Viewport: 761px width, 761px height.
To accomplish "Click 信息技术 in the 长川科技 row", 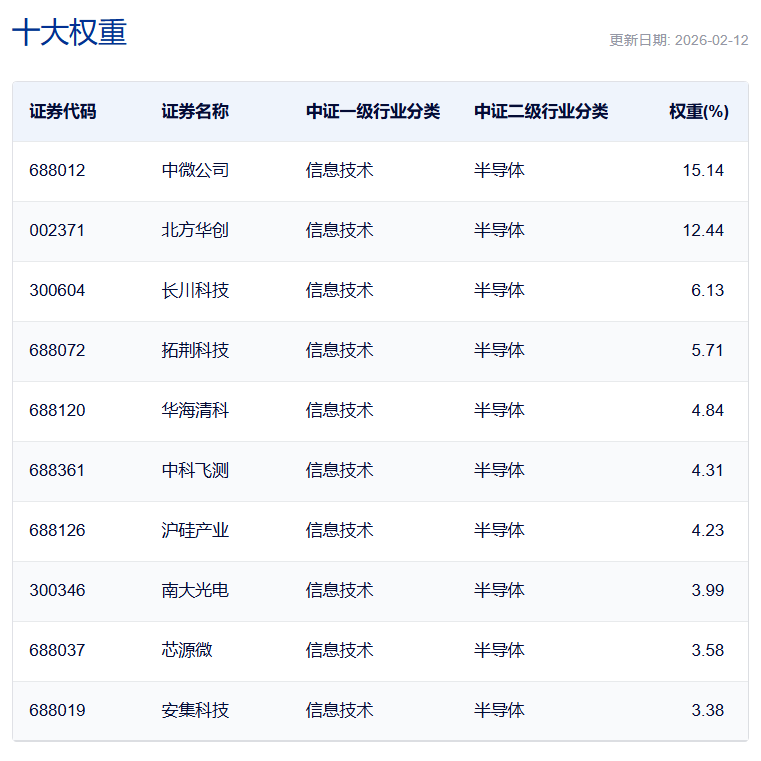I will coord(339,290).
